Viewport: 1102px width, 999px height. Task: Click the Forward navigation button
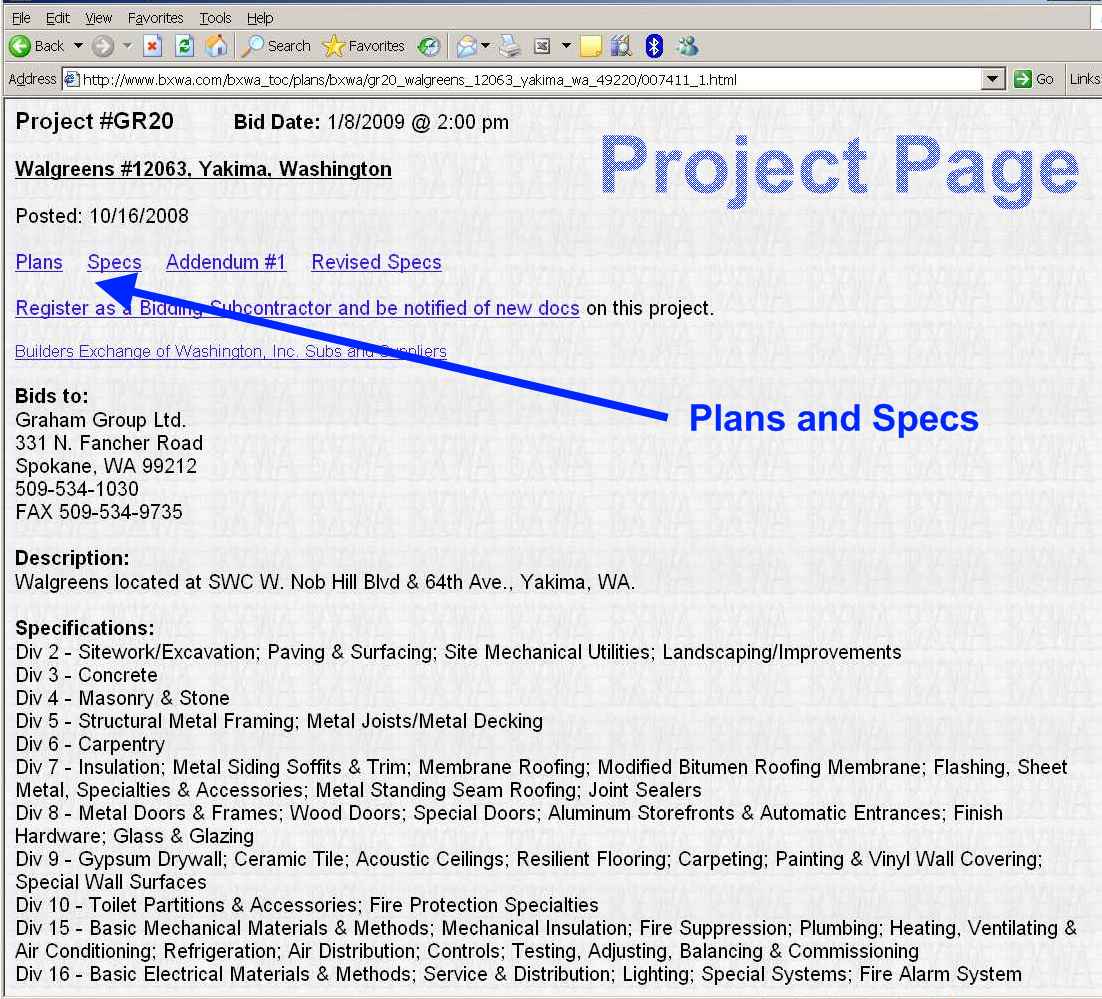[x=103, y=46]
